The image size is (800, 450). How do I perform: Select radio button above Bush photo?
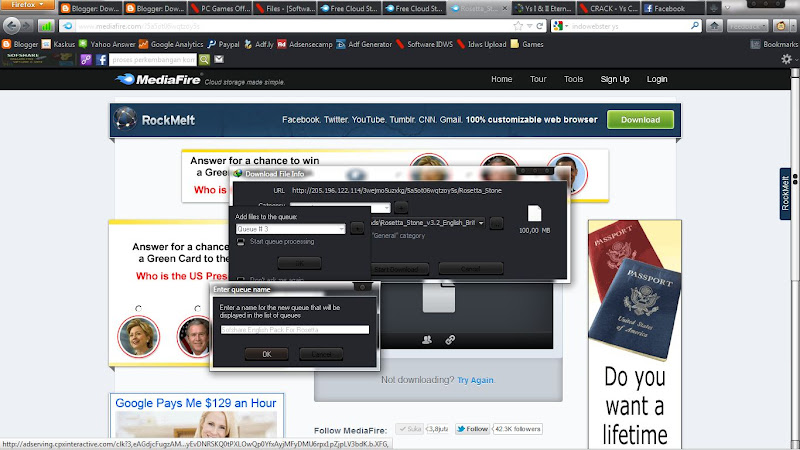197,309
